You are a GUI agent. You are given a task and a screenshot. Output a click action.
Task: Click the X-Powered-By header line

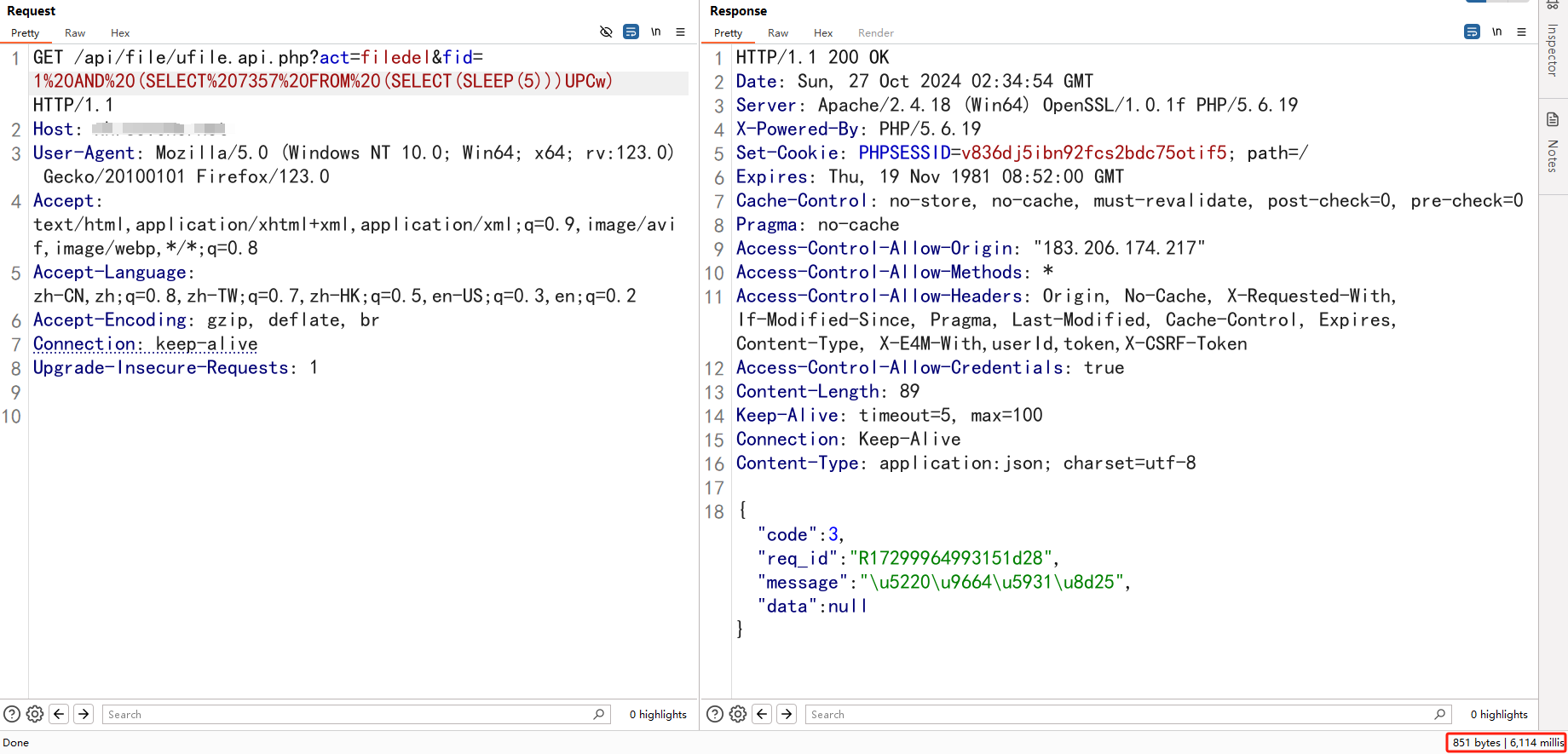pyautogui.click(x=858, y=129)
